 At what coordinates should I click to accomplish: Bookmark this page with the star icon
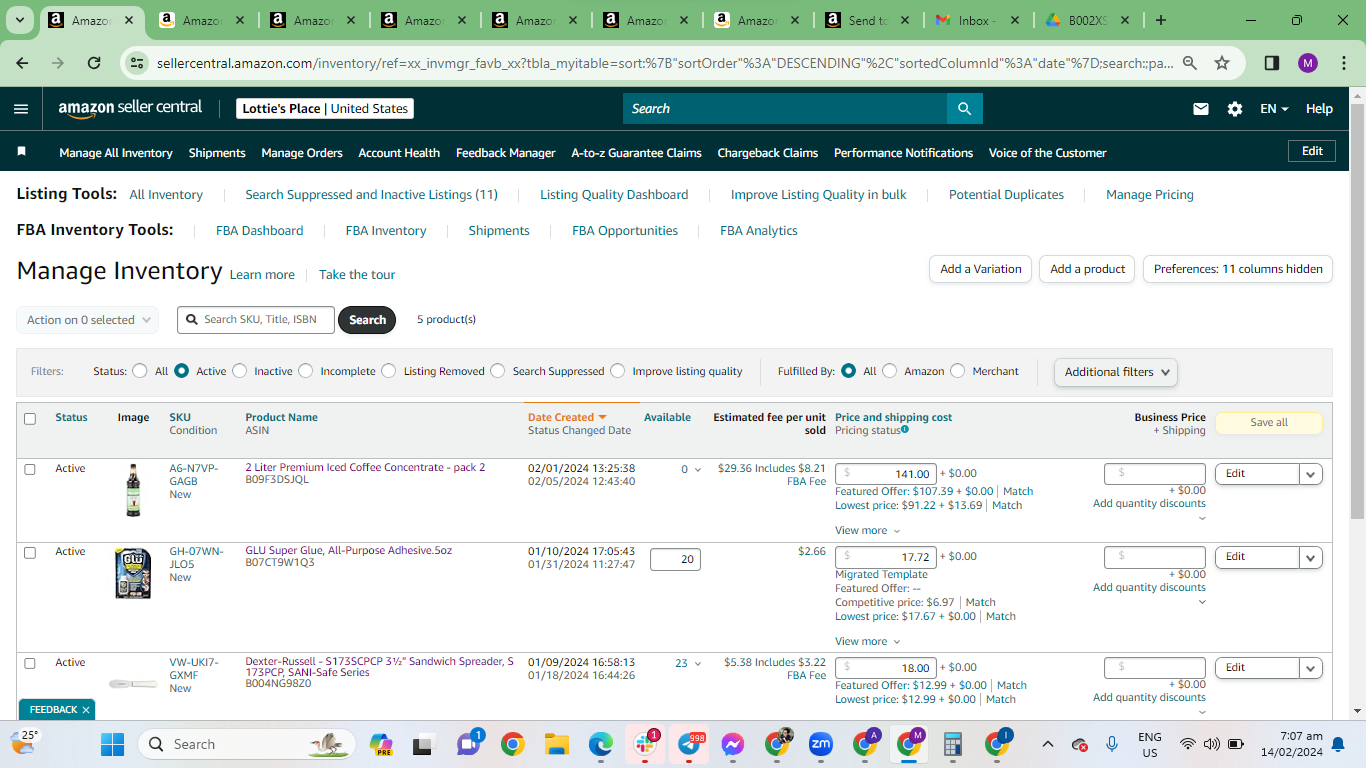click(x=1222, y=63)
